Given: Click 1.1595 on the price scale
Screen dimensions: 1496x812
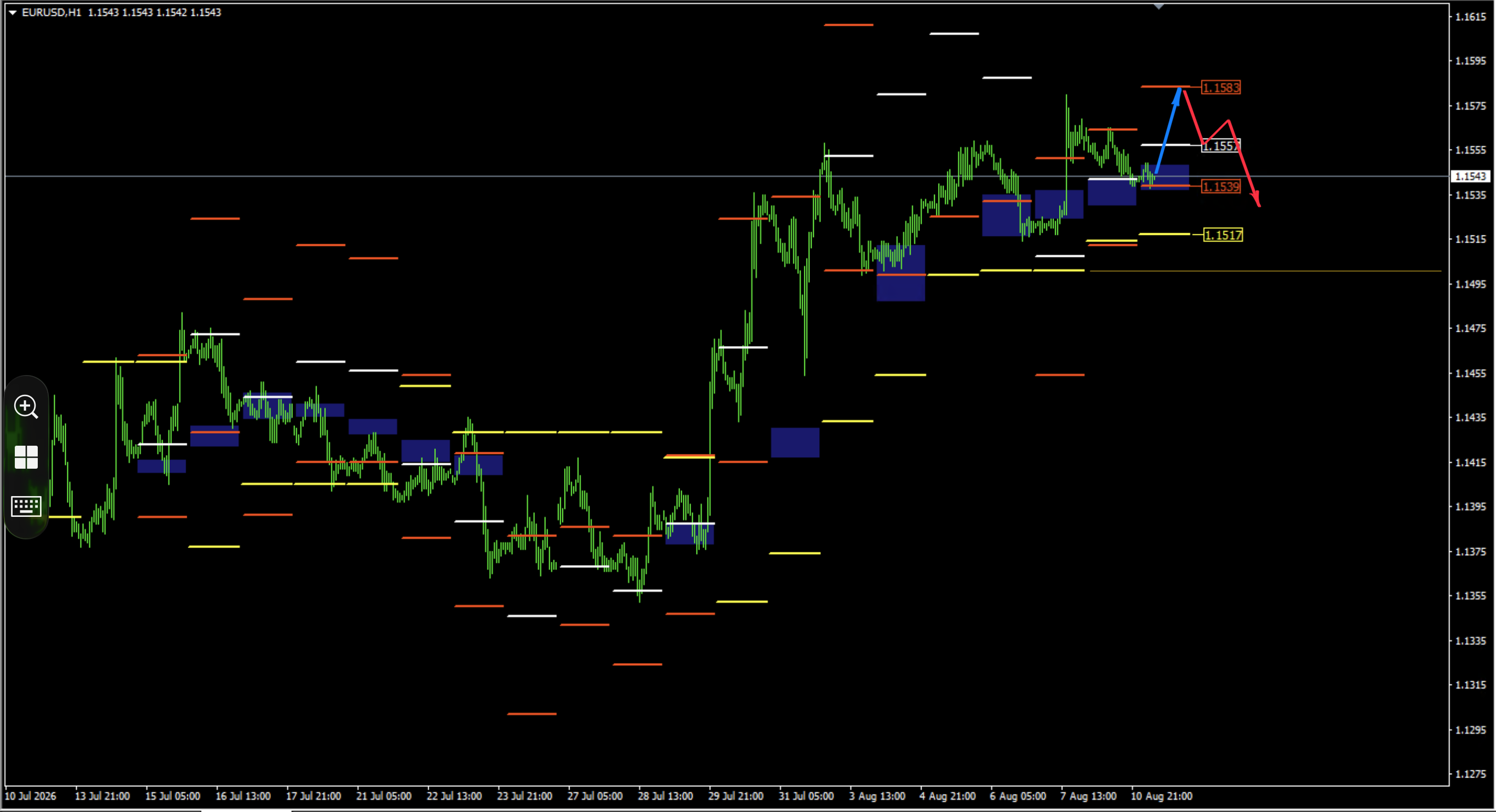Looking at the screenshot, I should (1470, 61).
